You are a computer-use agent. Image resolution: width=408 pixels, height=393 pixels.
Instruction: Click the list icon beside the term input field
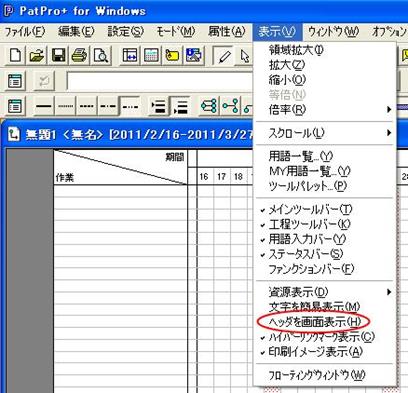pos(15,81)
